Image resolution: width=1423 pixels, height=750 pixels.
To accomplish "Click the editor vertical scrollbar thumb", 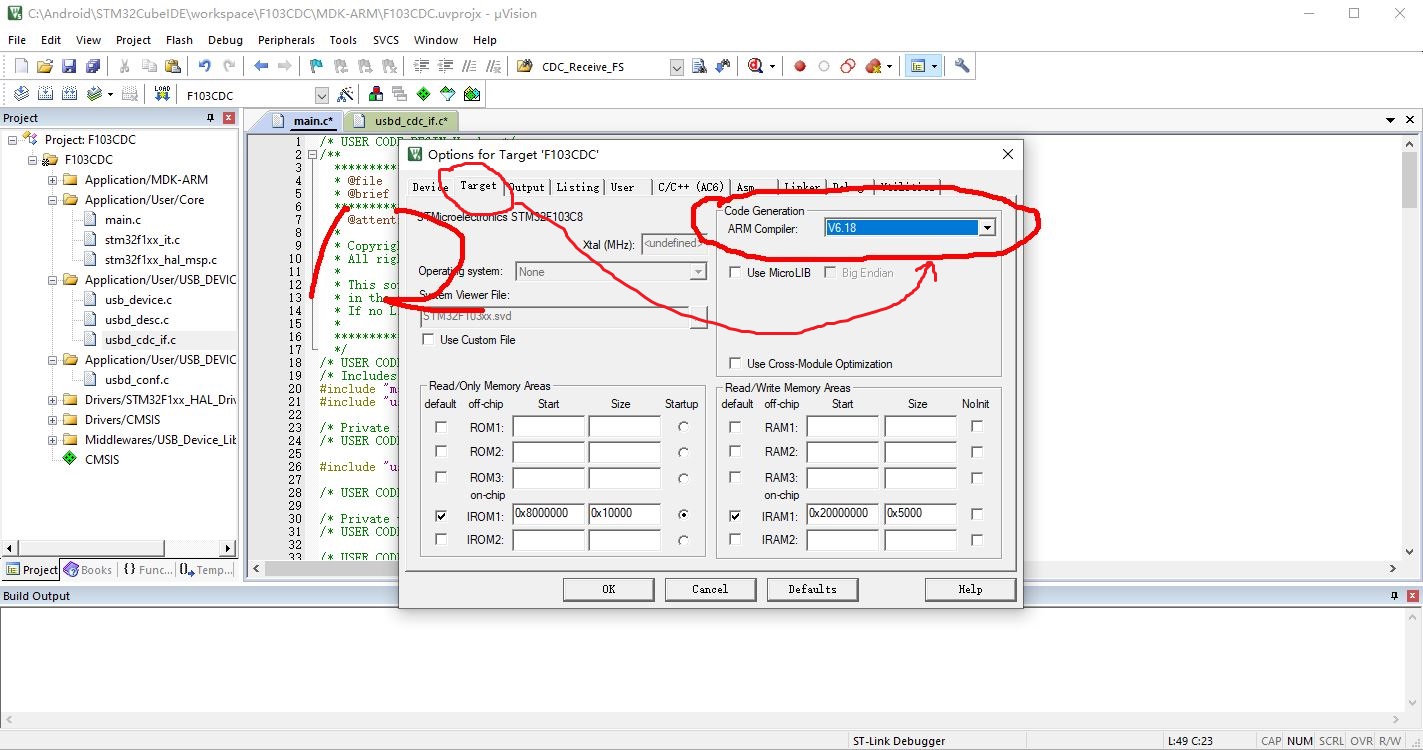I will (x=1410, y=178).
